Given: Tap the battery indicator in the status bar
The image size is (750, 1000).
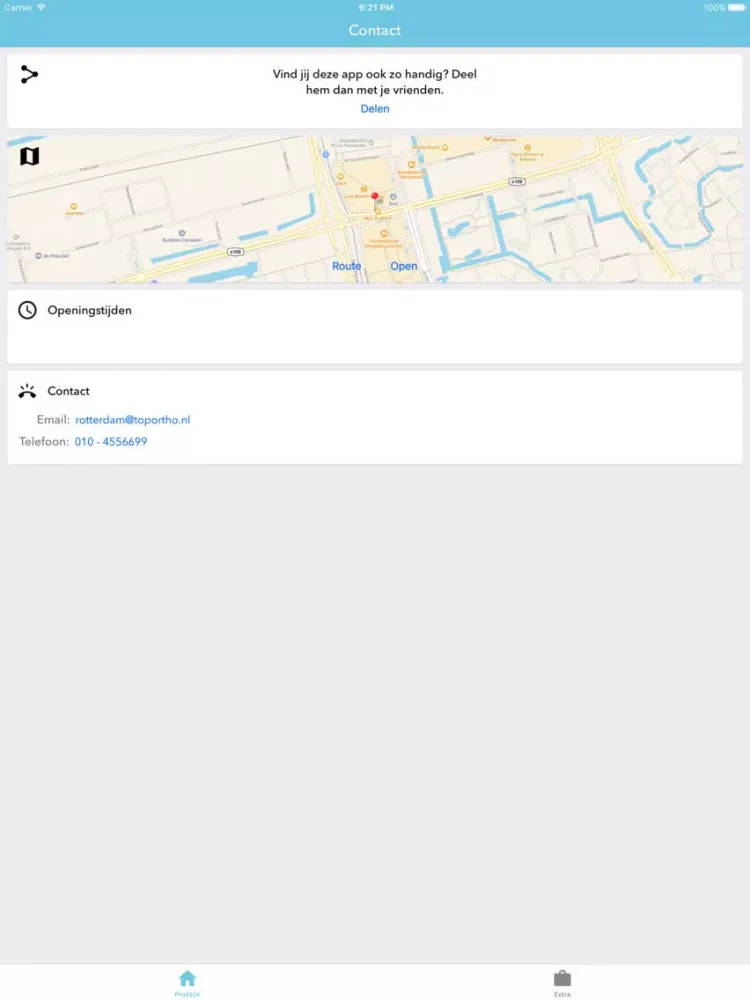Looking at the screenshot, I should [736, 8].
